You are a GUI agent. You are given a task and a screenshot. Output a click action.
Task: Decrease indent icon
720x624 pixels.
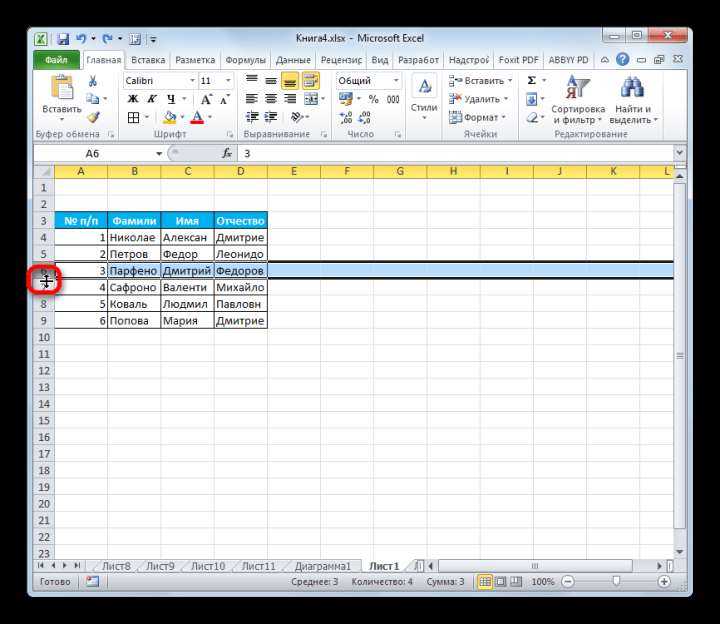click(x=252, y=117)
